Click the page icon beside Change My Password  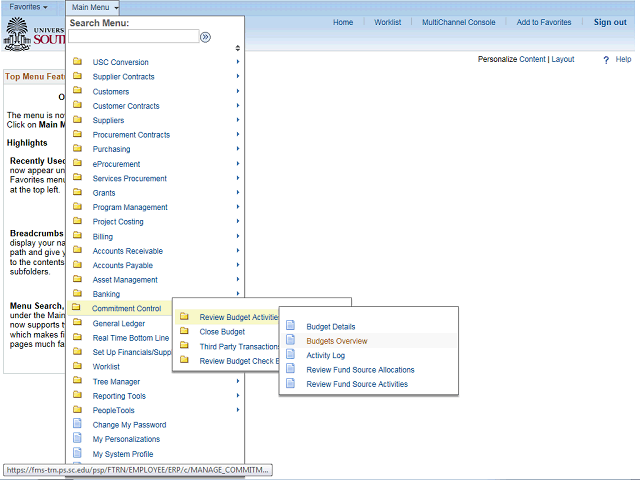coord(77,423)
